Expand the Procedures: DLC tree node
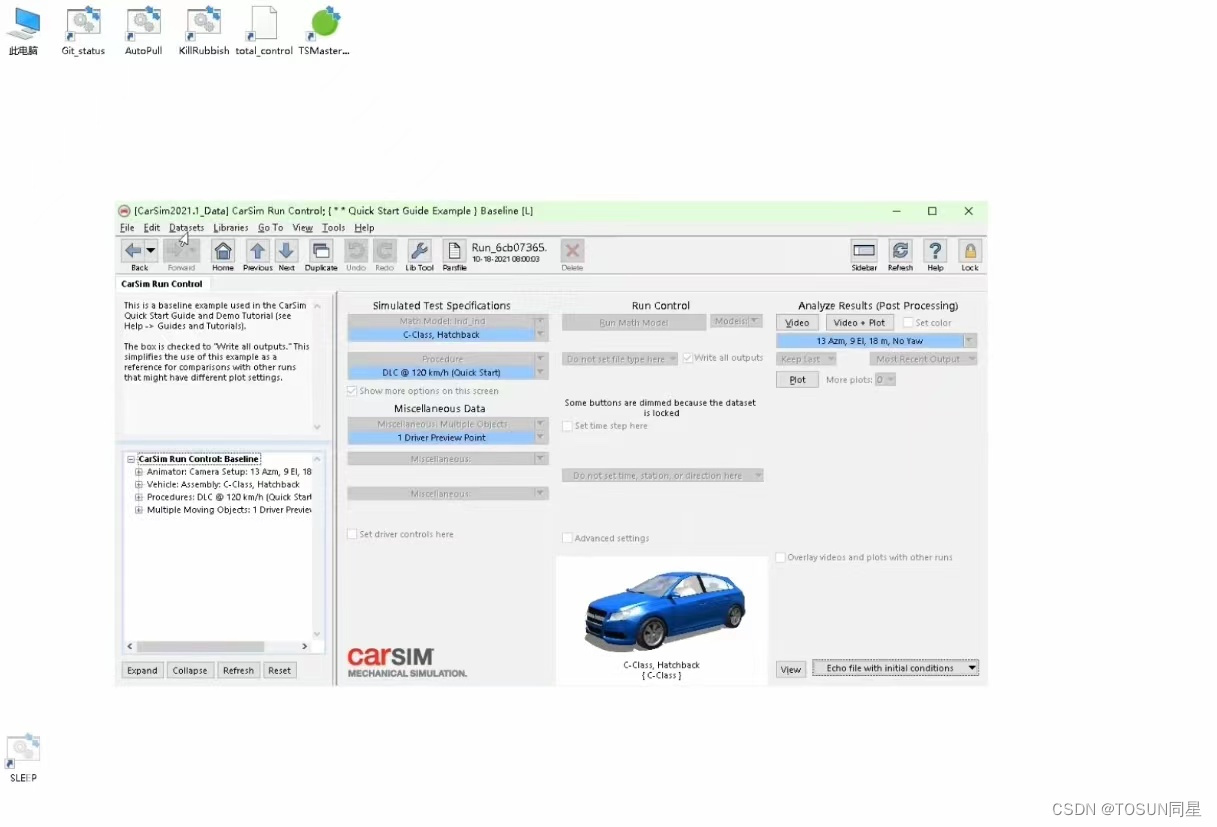The width and height of the screenshot is (1217, 827). pyautogui.click(x=139, y=497)
